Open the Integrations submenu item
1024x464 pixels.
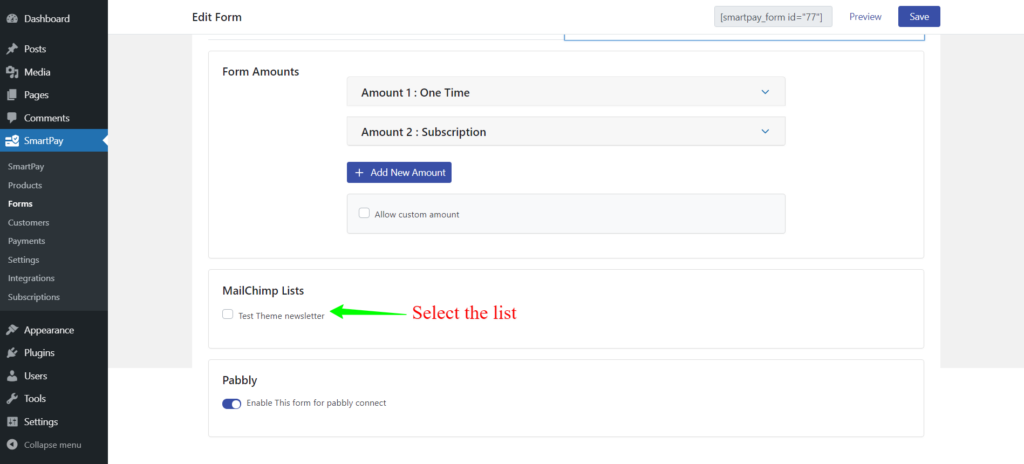pos(31,278)
